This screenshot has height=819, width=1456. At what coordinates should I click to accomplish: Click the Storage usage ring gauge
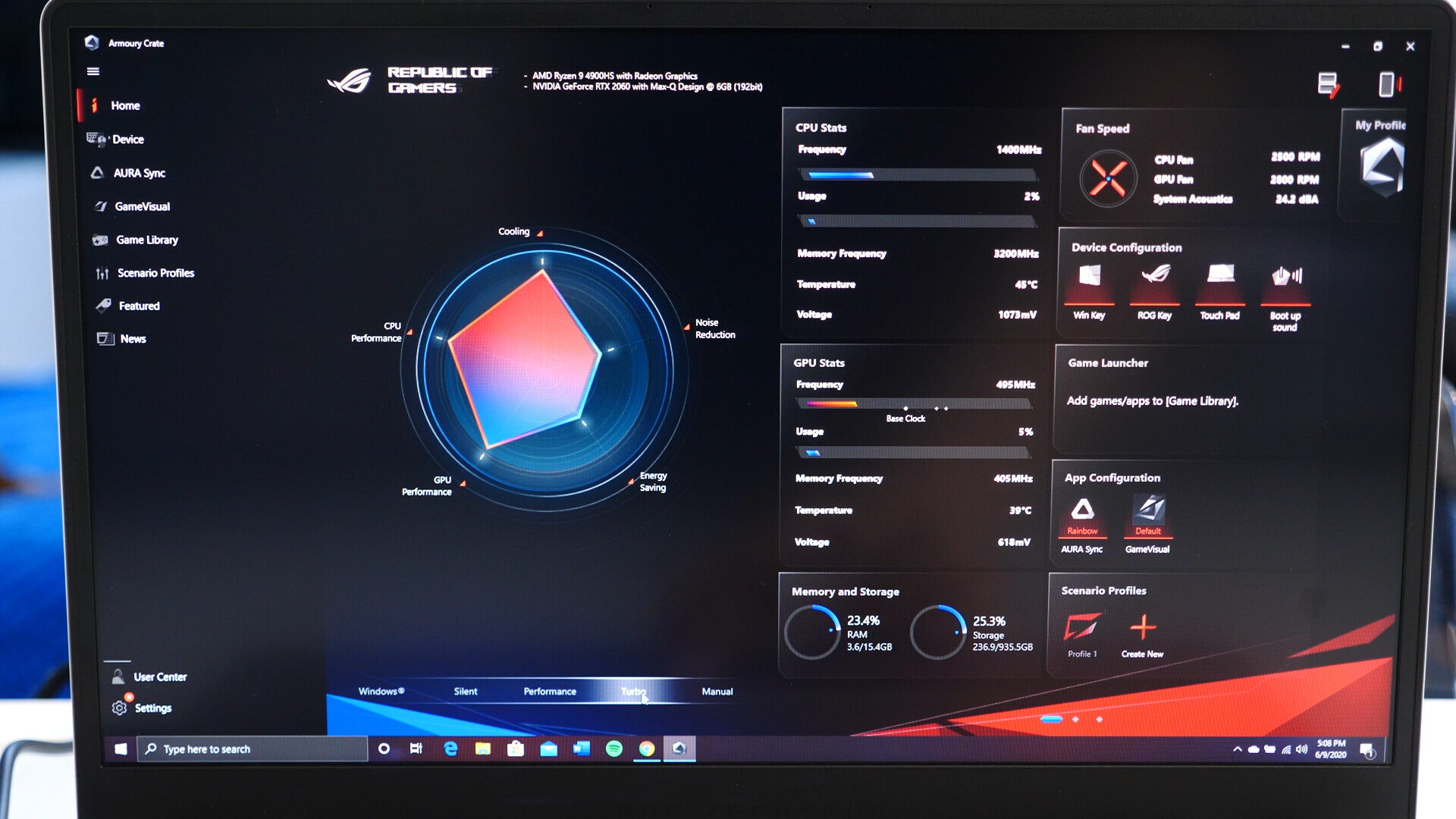pyautogui.click(x=939, y=632)
